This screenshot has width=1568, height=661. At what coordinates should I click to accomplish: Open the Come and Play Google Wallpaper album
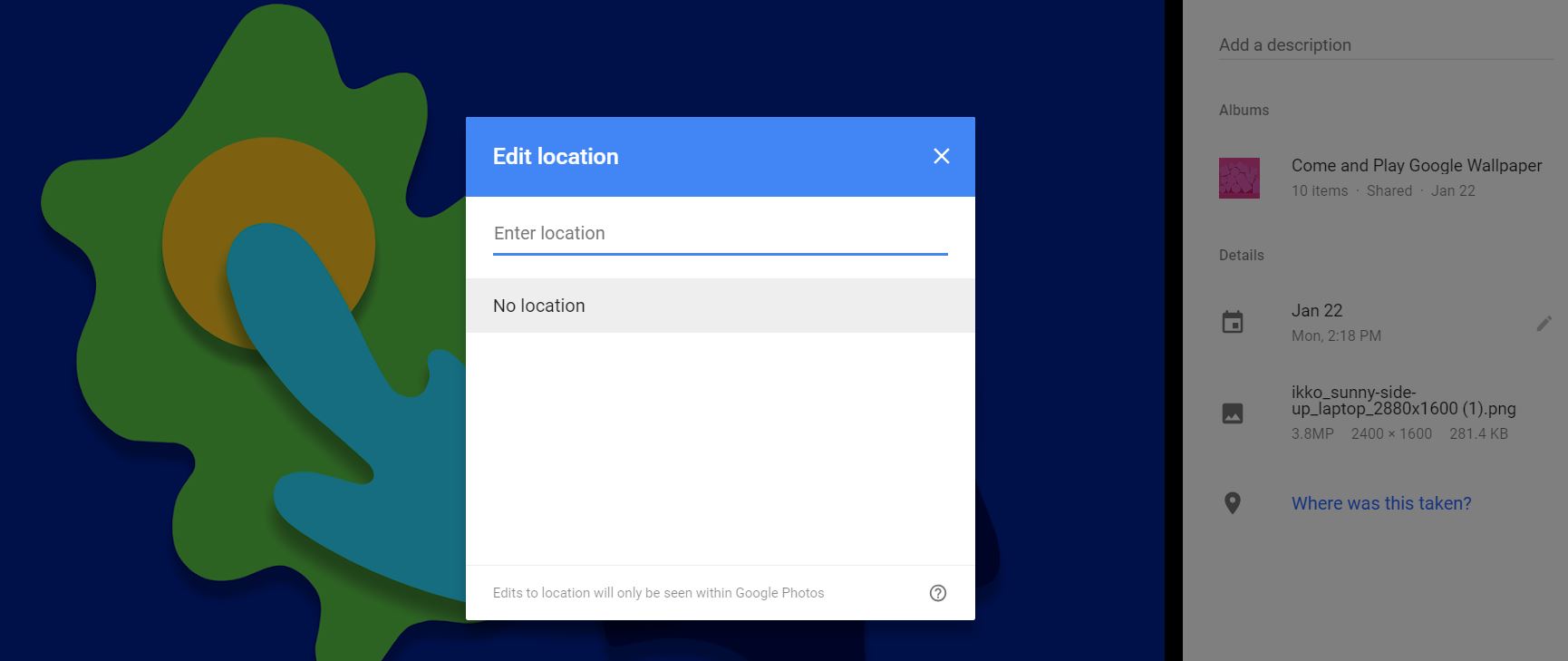tap(1416, 166)
